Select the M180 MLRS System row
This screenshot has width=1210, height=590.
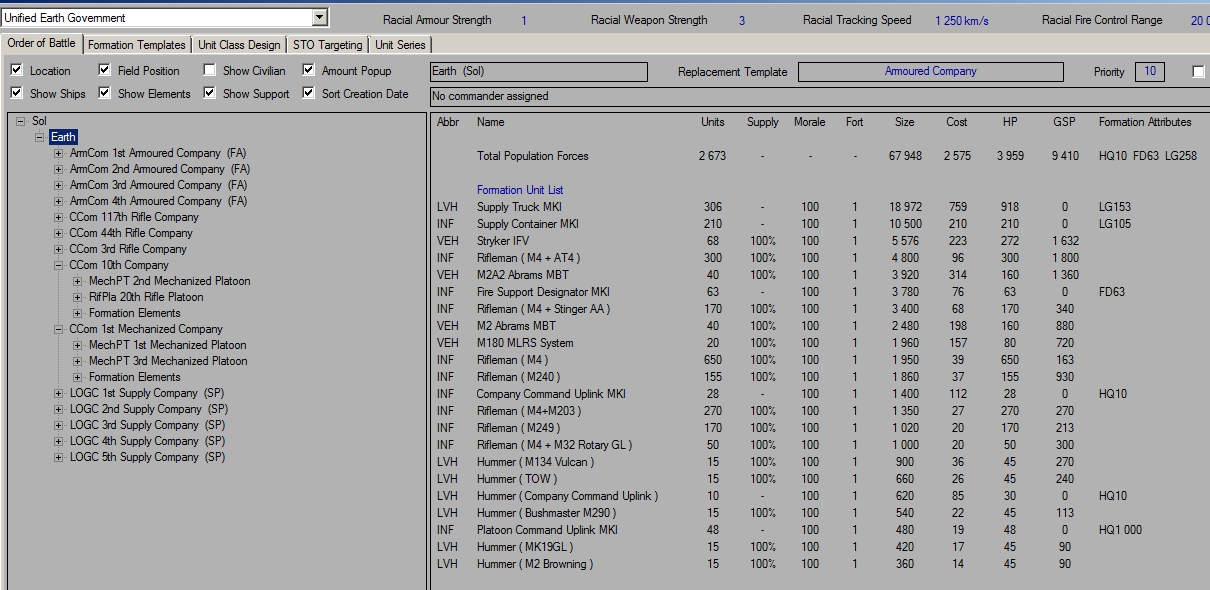820,343
